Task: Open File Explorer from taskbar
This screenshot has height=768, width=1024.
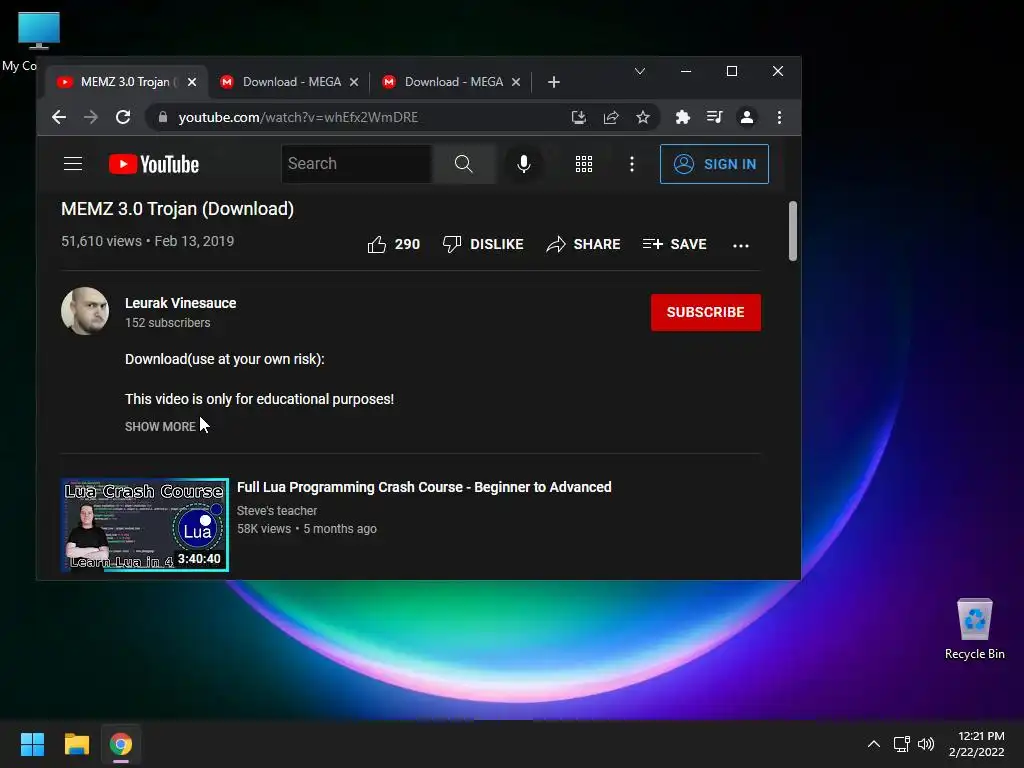Action: tap(76, 744)
